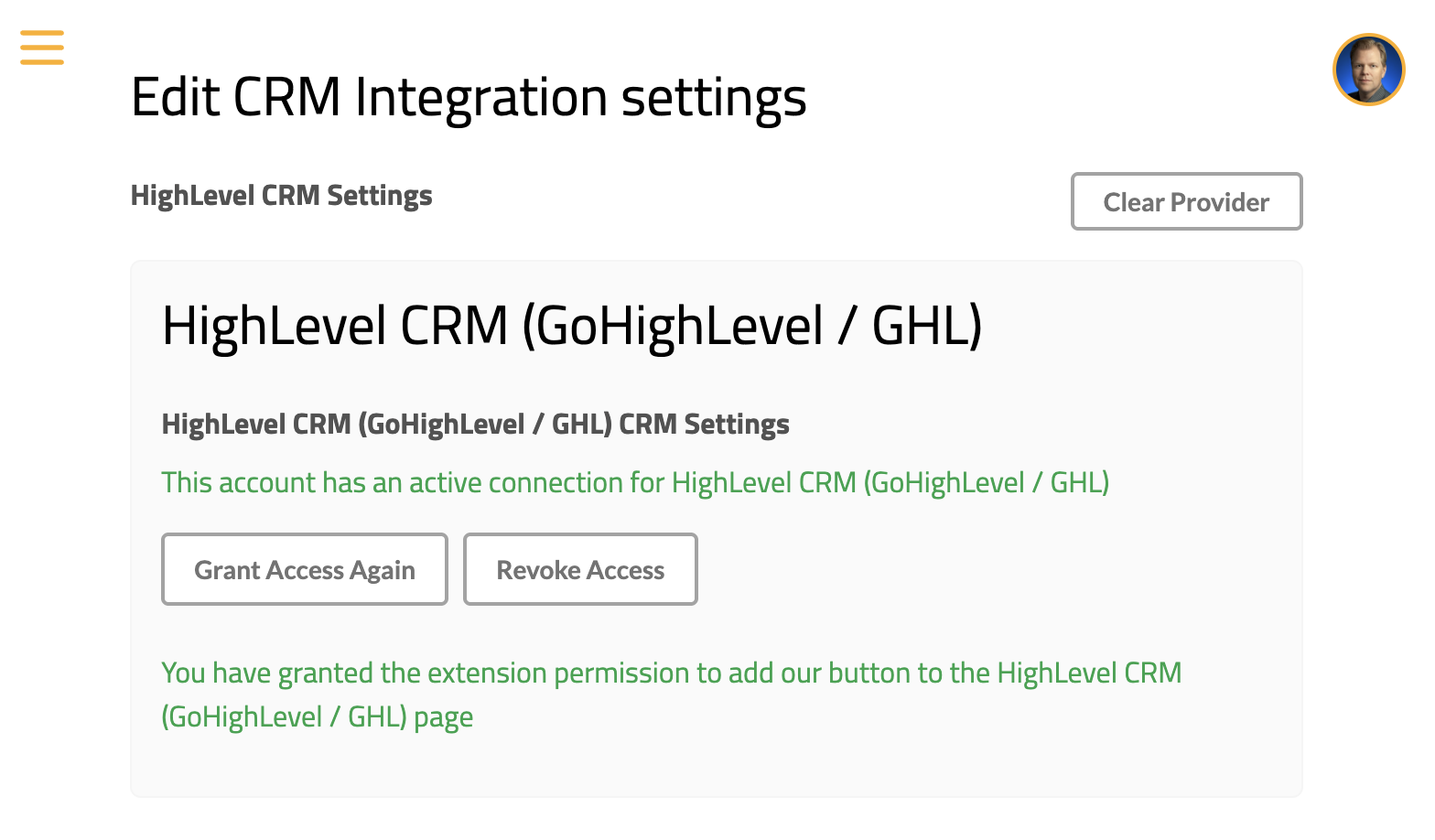
Task: Remove the current provider with Clear Provider
Action: click(1186, 201)
